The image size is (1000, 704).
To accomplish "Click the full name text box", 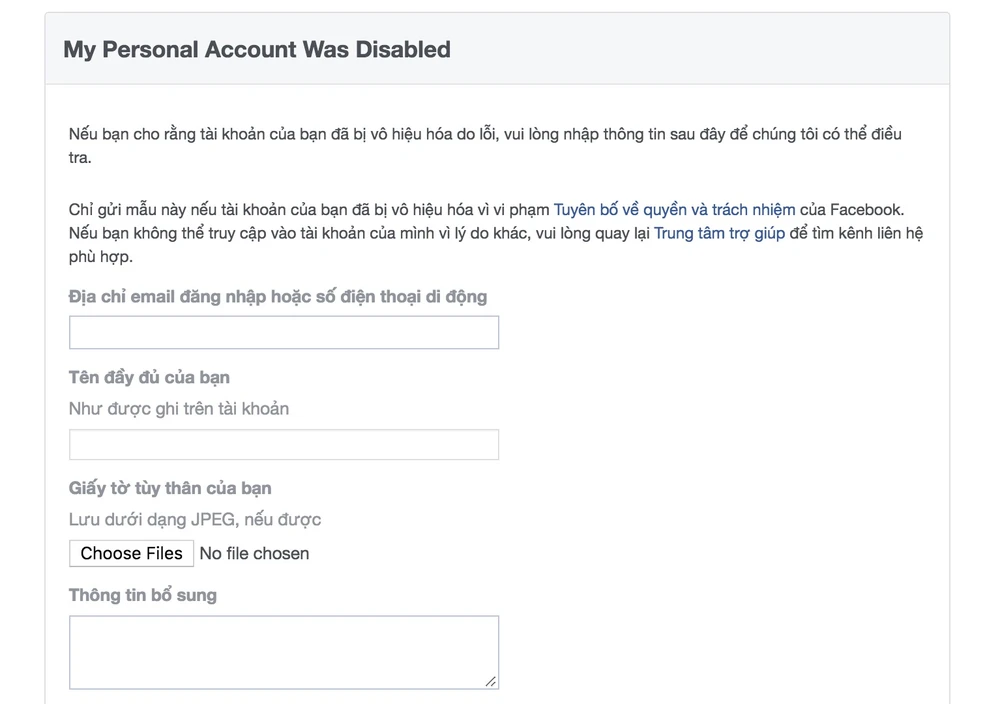I will 283,445.
